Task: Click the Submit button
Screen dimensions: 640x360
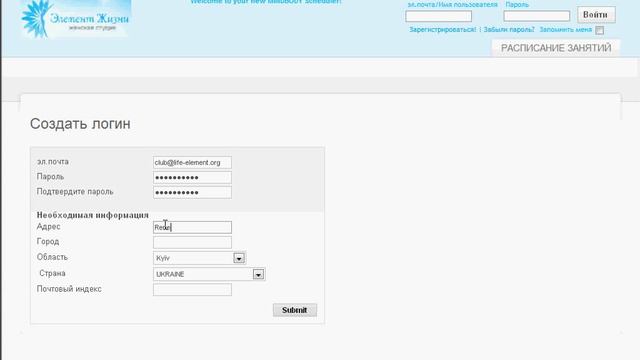Action: (x=295, y=310)
